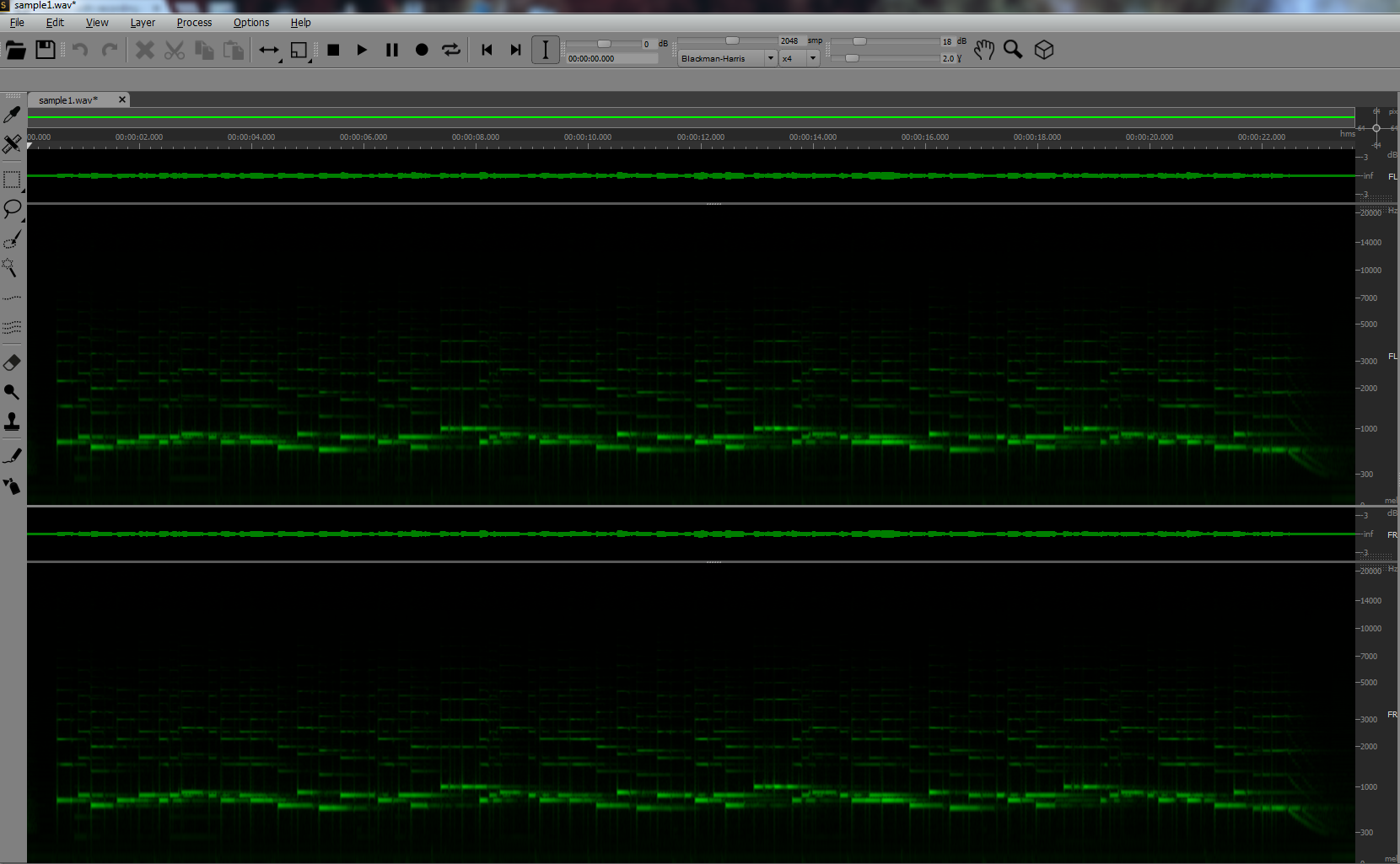Delete the selection with the X icon

pyautogui.click(x=145, y=51)
